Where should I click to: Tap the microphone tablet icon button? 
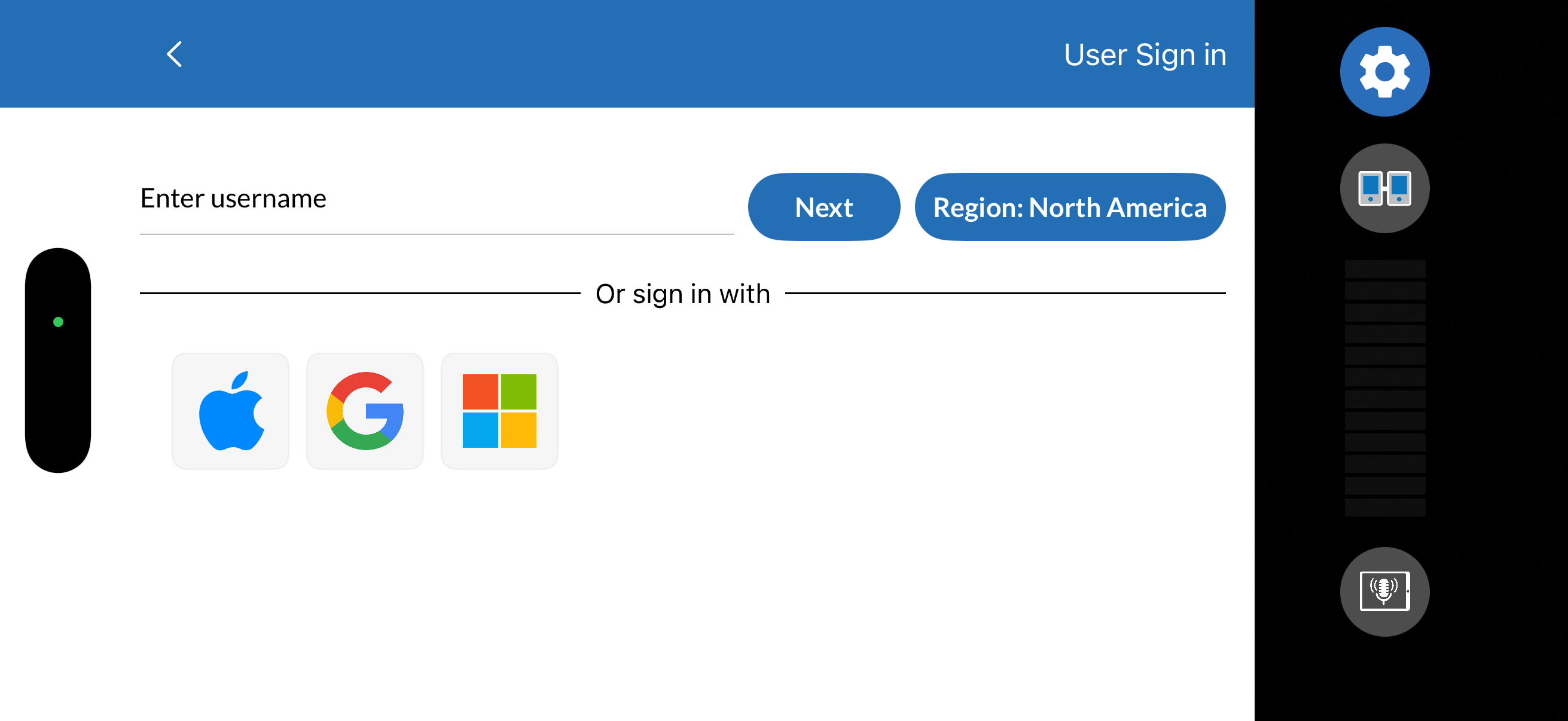tap(1384, 591)
